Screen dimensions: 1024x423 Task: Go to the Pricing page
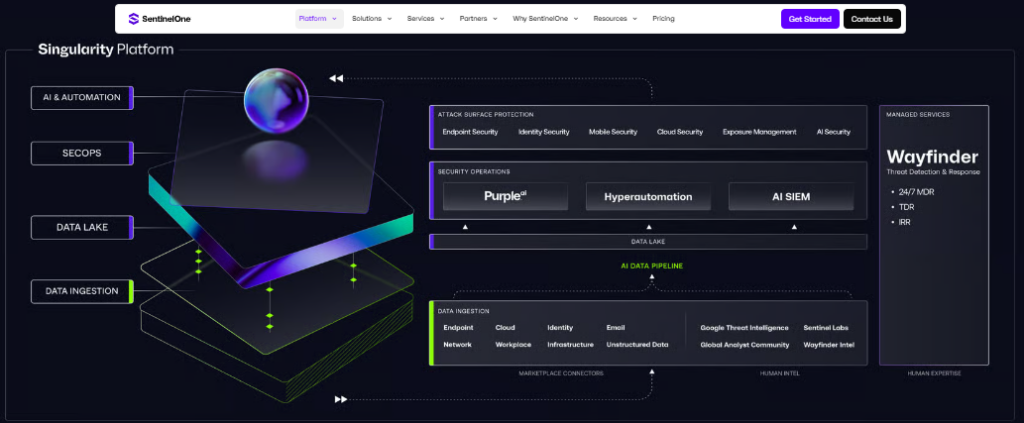click(x=664, y=19)
